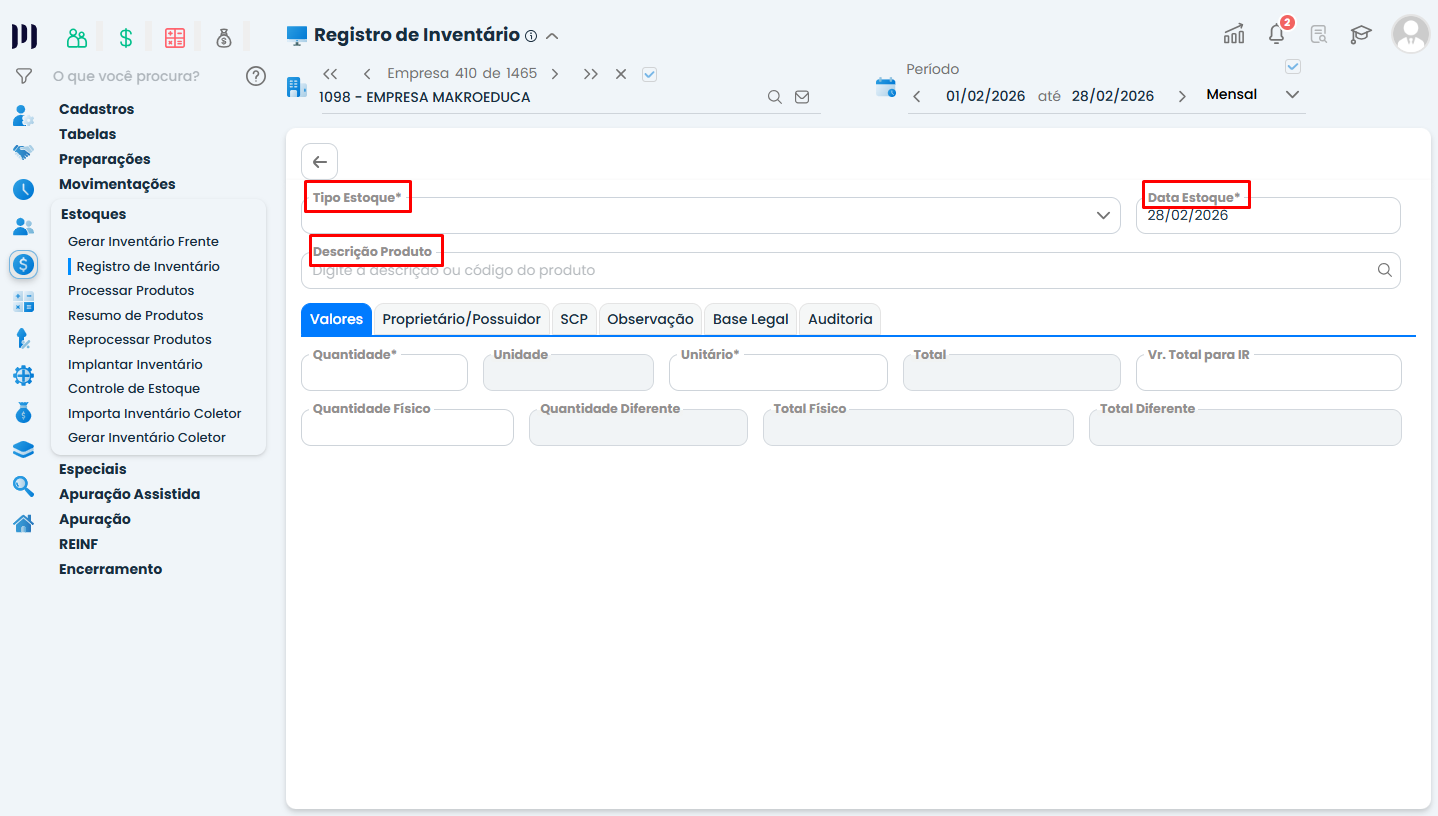Click the wheel gear sidebar icon

coord(23,375)
